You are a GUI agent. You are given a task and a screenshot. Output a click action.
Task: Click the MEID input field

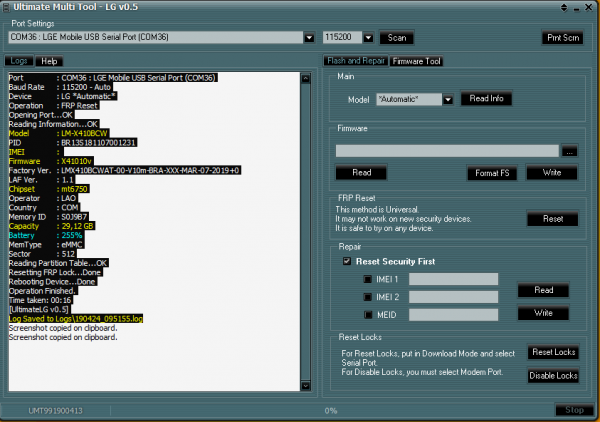click(x=453, y=315)
